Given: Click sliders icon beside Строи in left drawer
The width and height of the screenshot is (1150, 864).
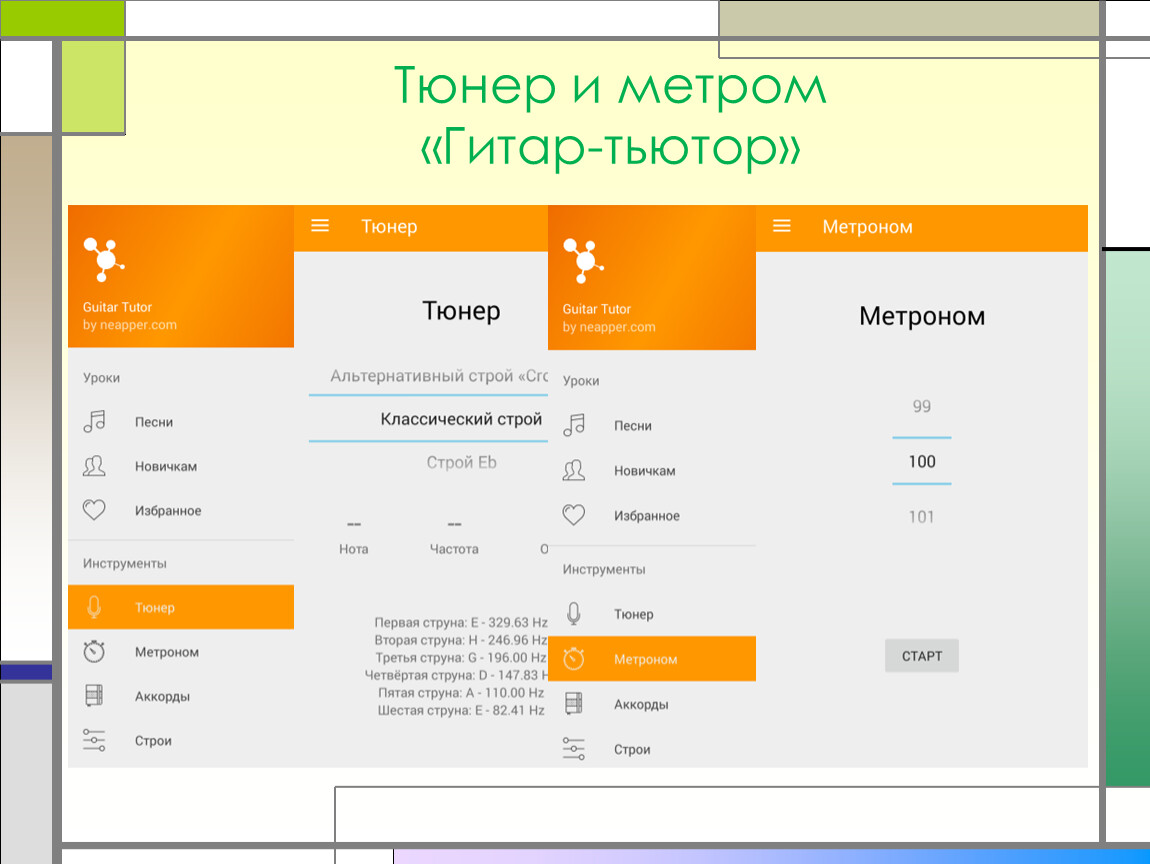Looking at the screenshot, I should pyautogui.click(x=94, y=740).
